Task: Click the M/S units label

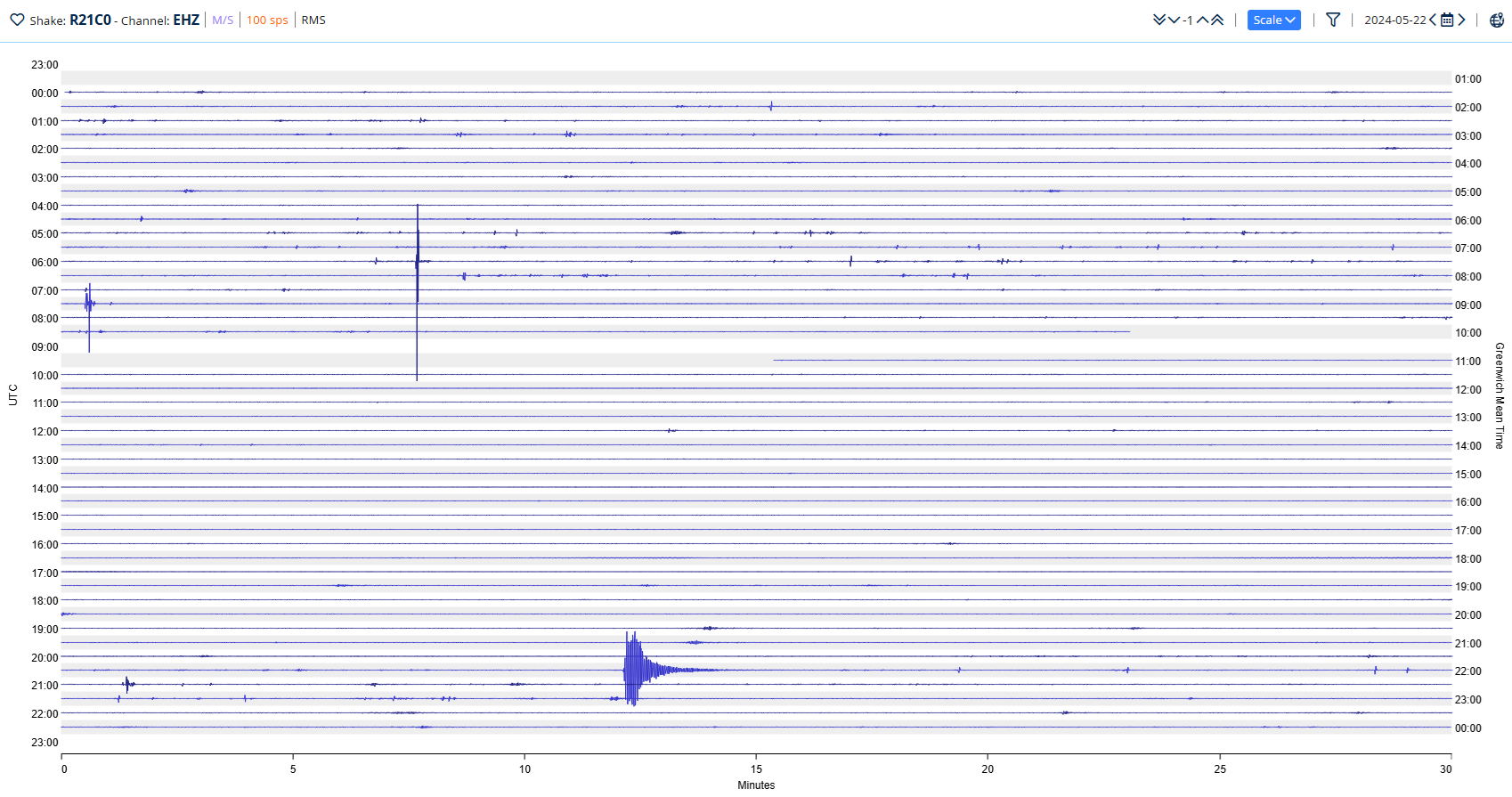Action: 223,20
